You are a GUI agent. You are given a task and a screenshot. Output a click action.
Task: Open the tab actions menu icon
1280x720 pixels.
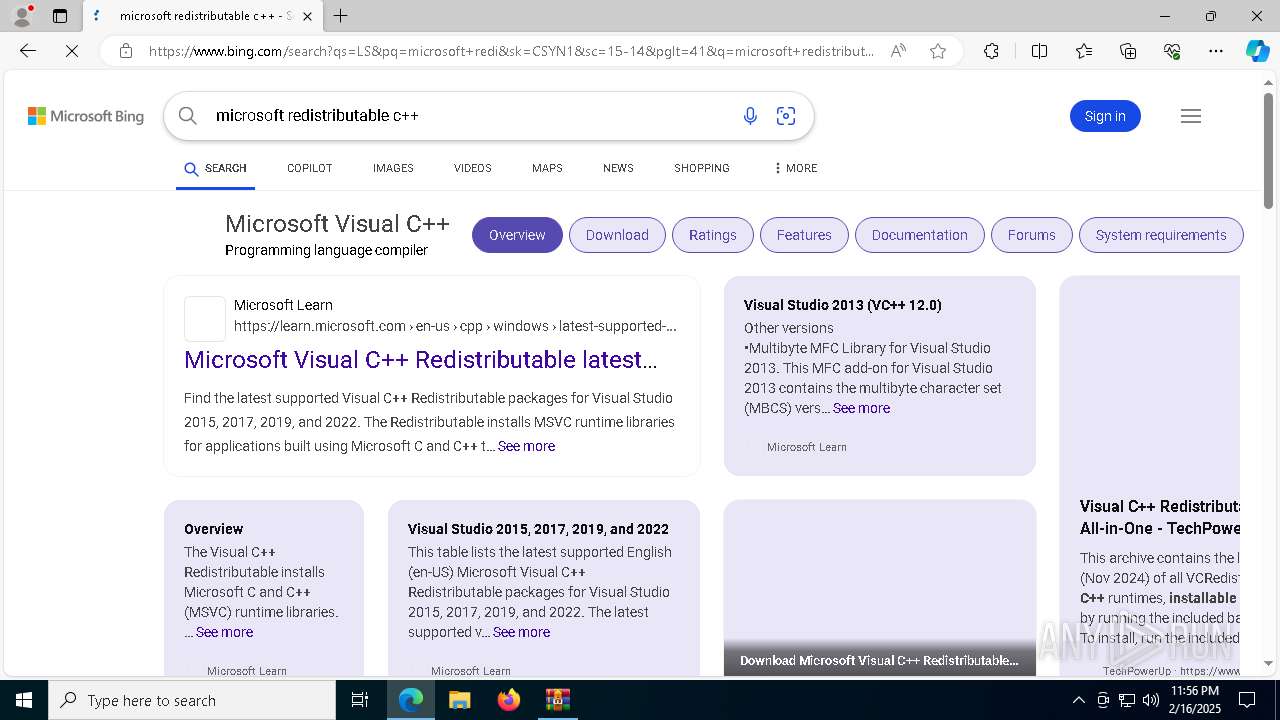(60, 16)
